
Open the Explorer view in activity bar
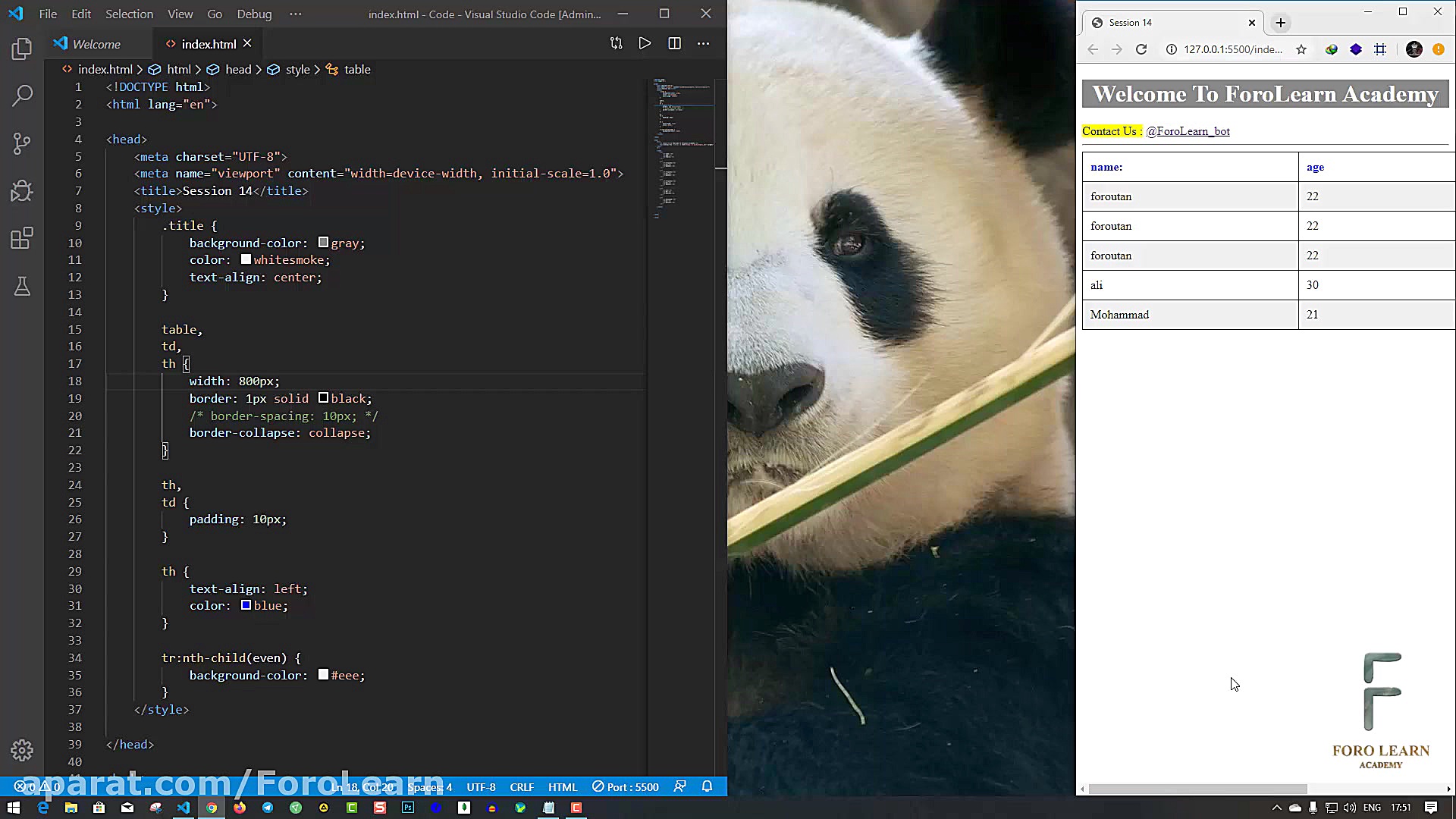click(x=22, y=49)
